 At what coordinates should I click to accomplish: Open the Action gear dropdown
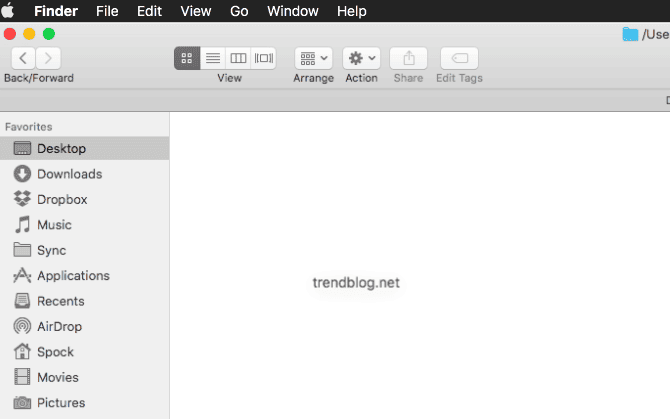pos(361,58)
